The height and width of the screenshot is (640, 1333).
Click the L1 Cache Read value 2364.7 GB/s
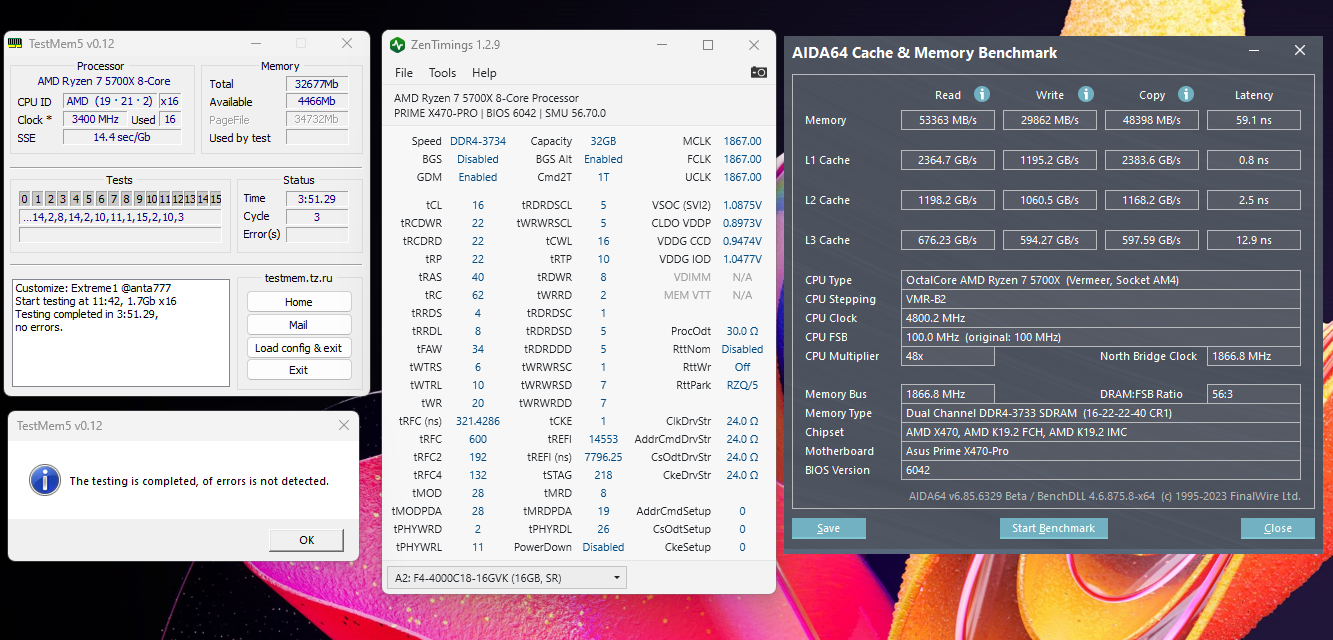(948, 160)
